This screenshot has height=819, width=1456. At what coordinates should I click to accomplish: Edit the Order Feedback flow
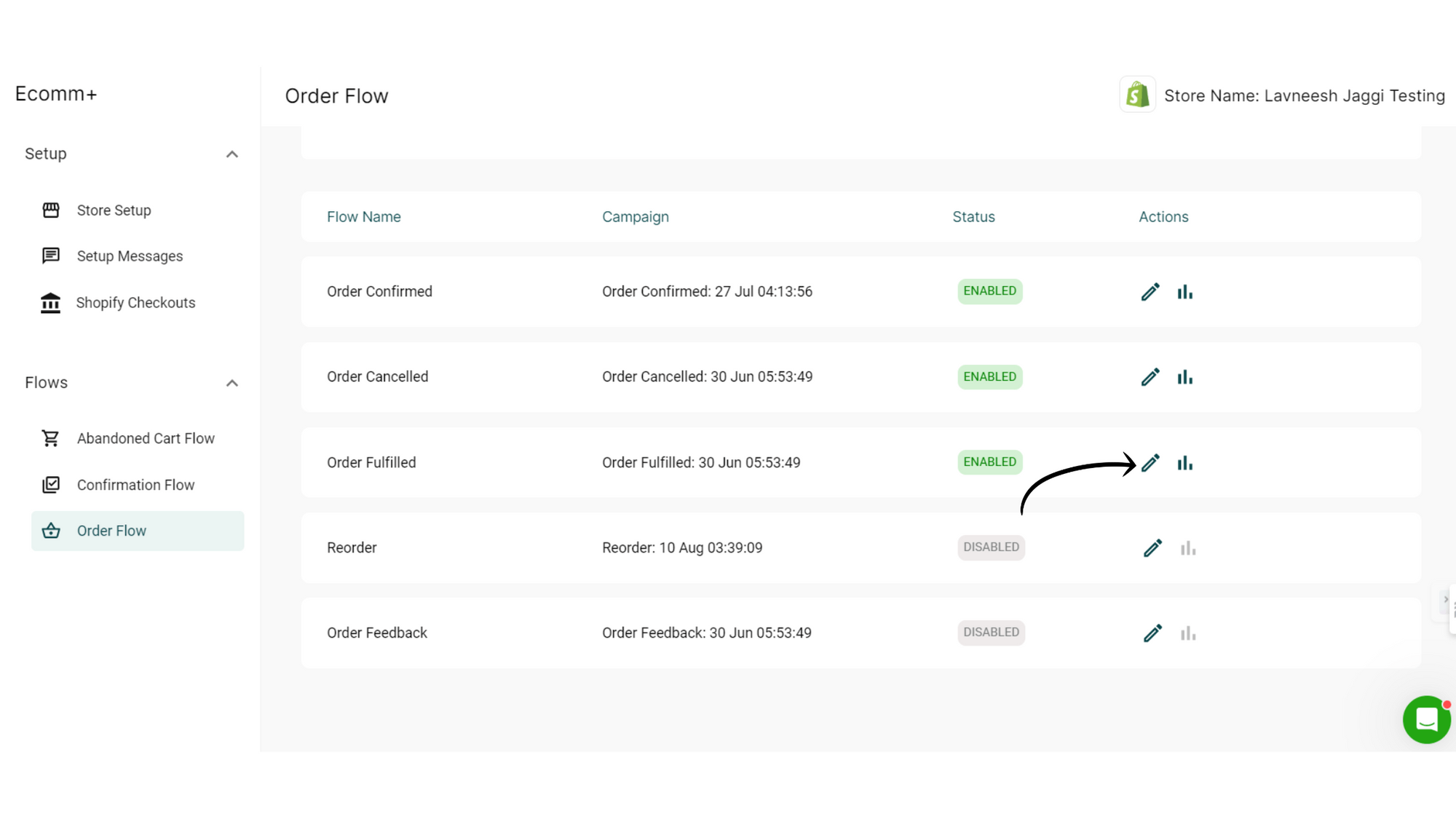(x=1152, y=633)
